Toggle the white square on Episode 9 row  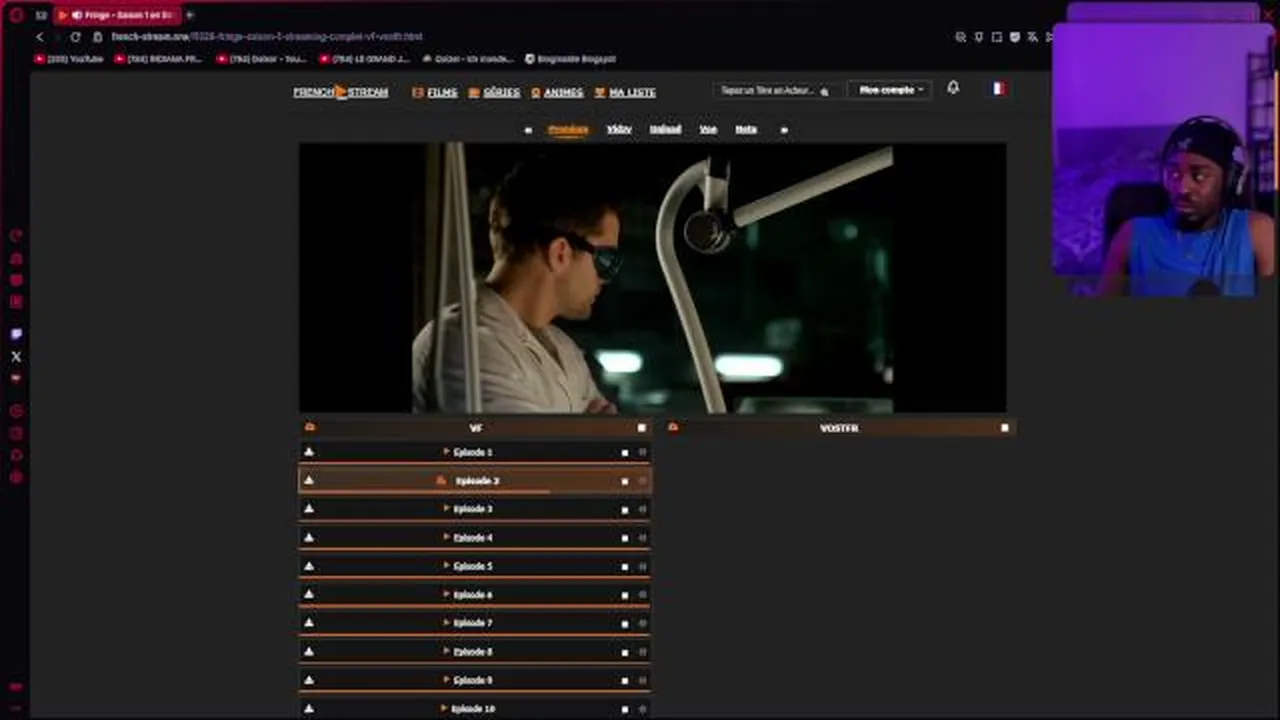pyautogui.click(x=625, y=681)
